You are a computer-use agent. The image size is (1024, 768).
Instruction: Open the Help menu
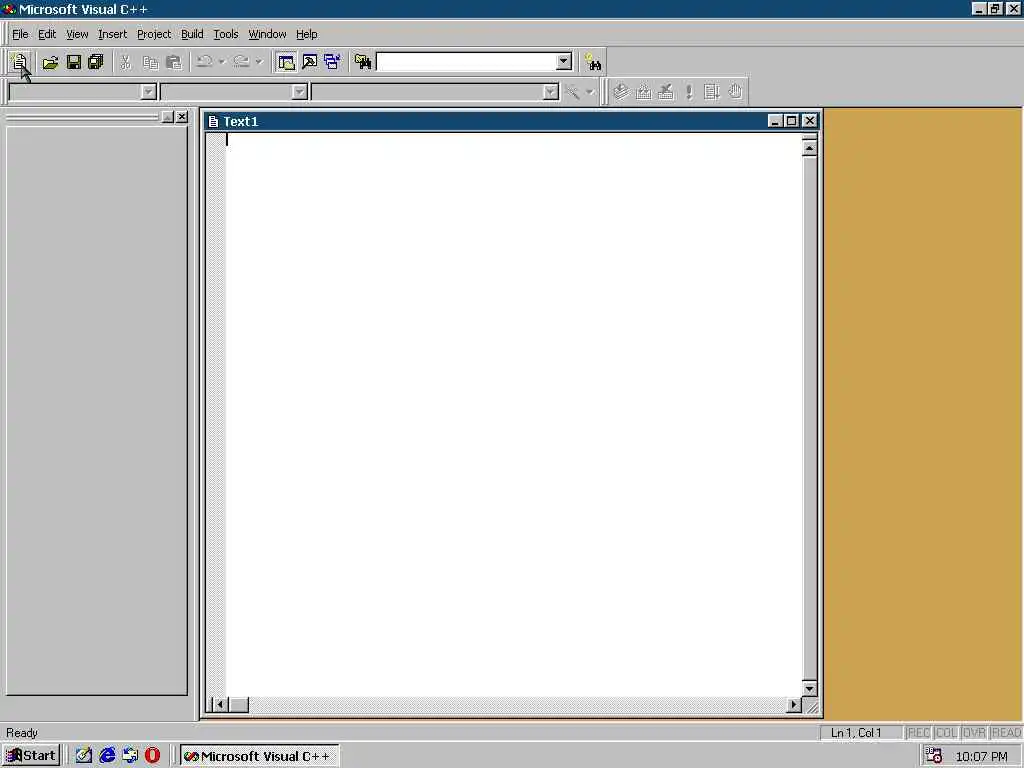(x=307, y=34)
